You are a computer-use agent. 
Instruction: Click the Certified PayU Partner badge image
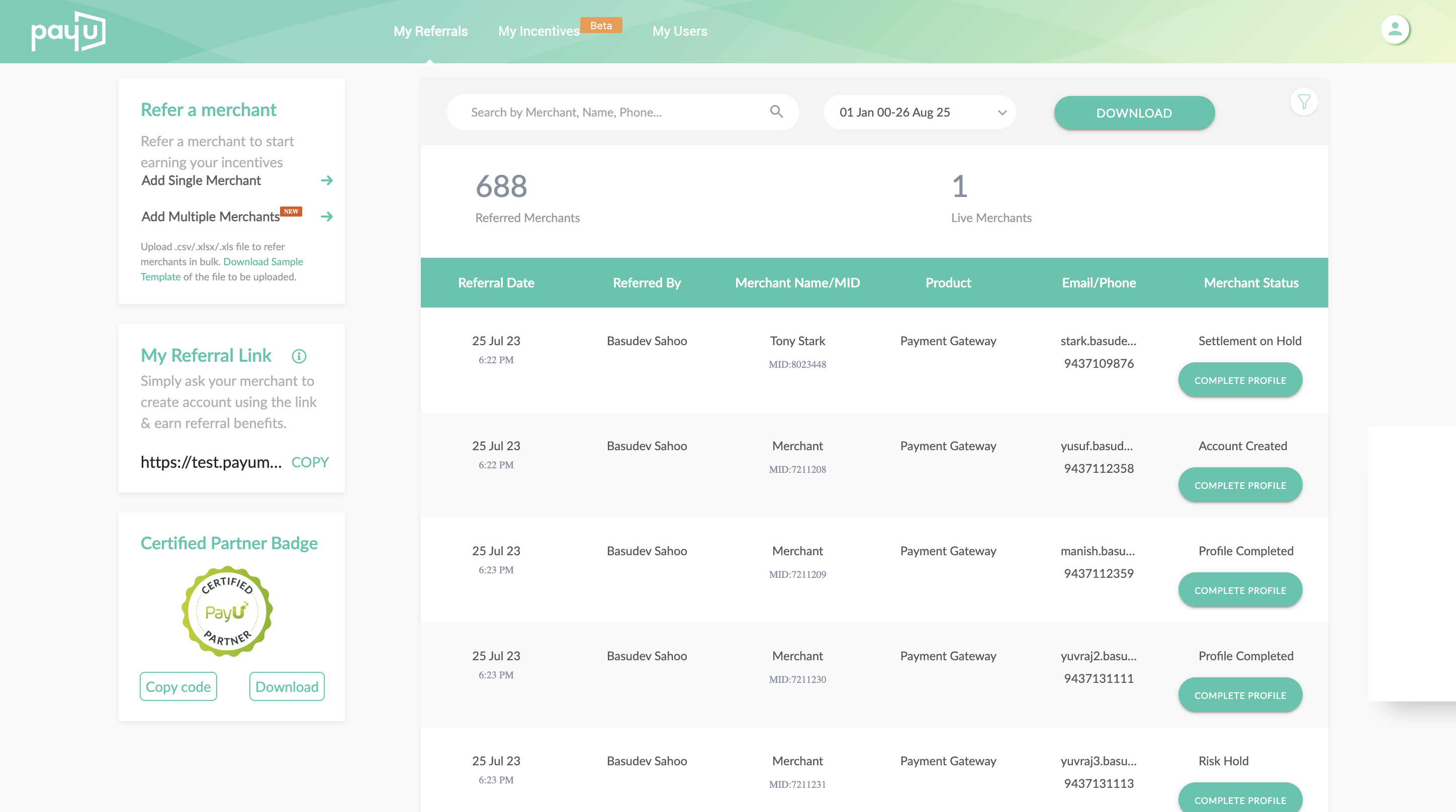(227, 612)
